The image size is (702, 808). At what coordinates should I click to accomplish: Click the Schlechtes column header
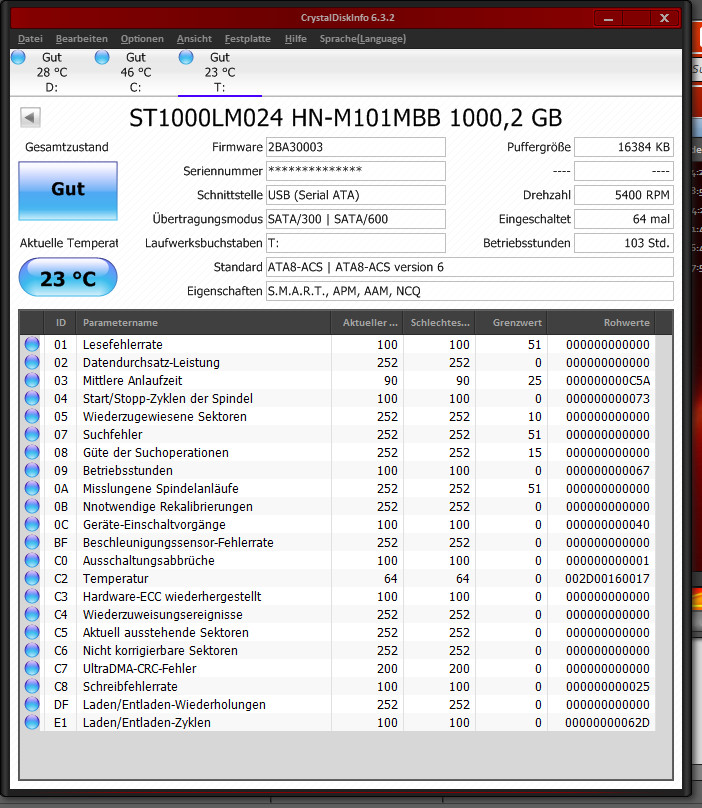click(439, 323)
